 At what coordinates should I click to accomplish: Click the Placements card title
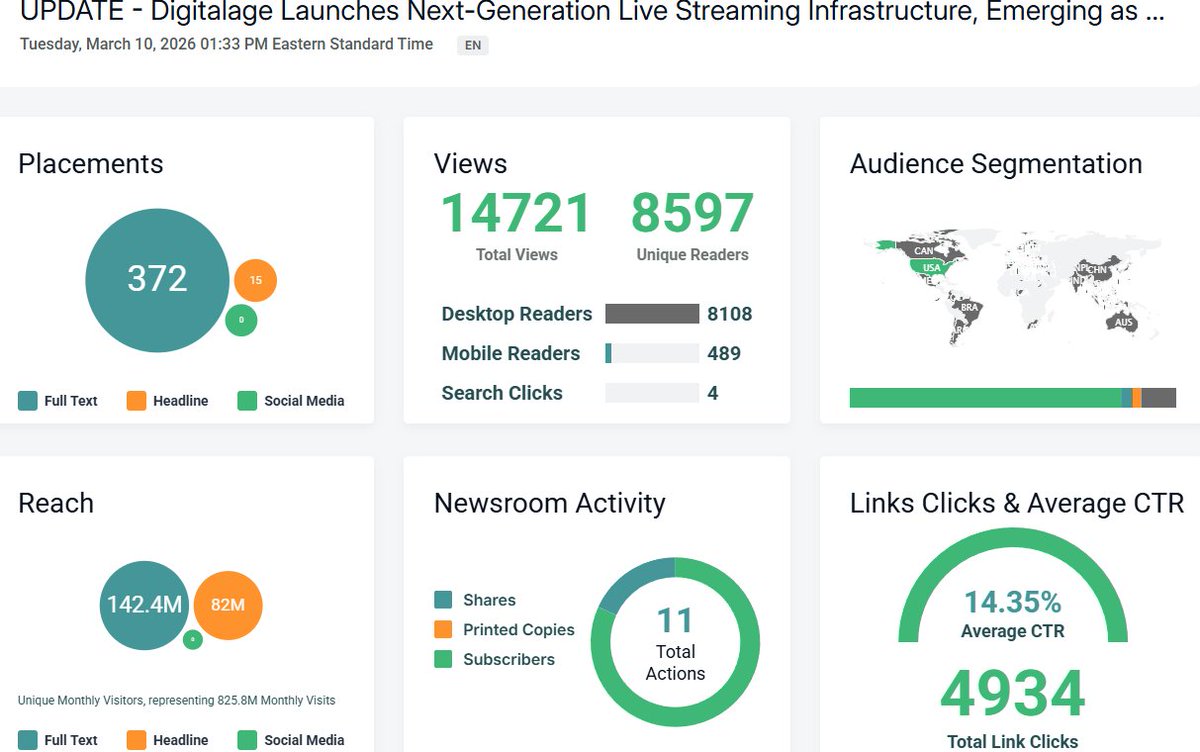[91, 164]
